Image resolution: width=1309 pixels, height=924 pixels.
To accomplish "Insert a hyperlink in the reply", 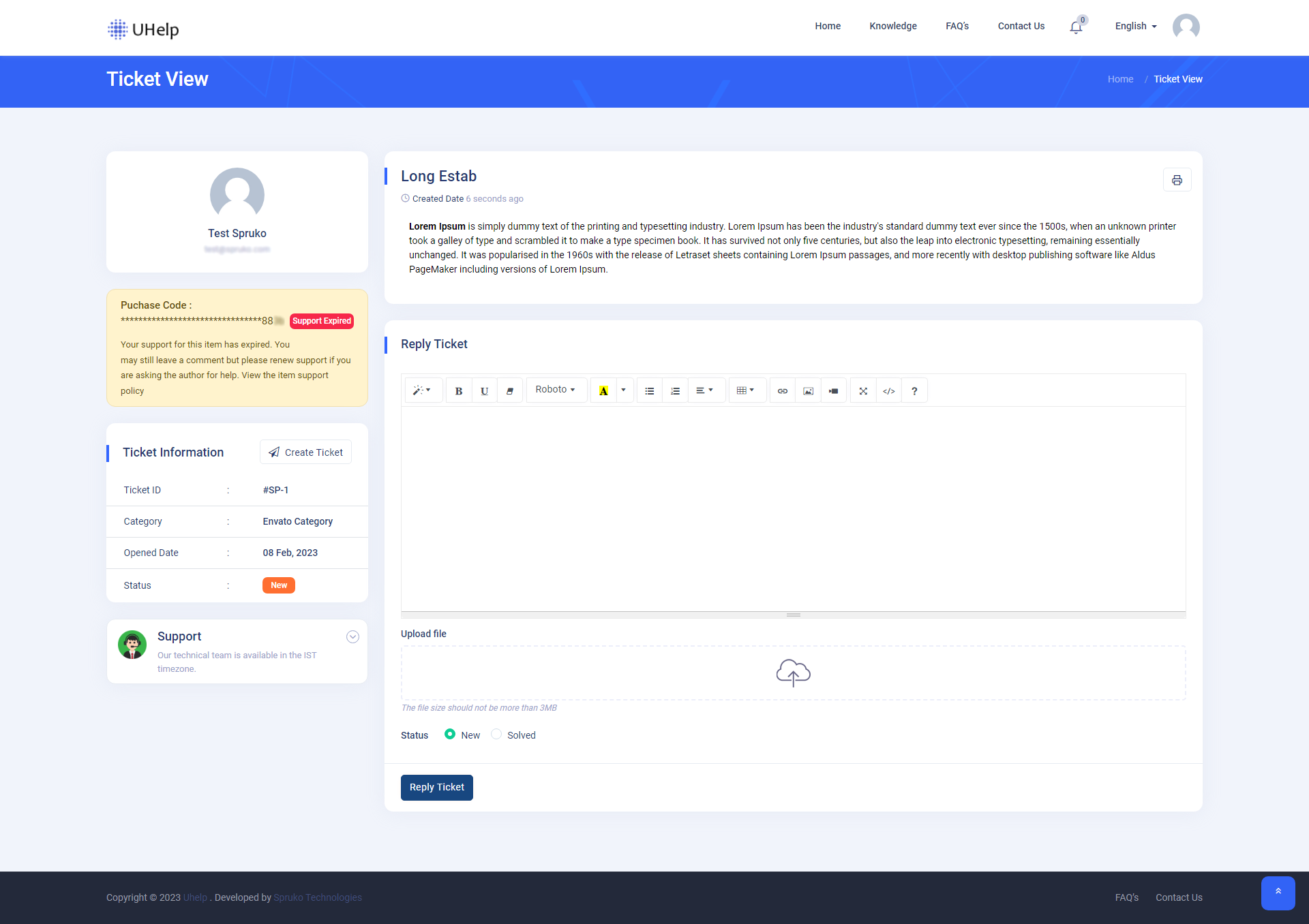I will (x=781, y=390).
